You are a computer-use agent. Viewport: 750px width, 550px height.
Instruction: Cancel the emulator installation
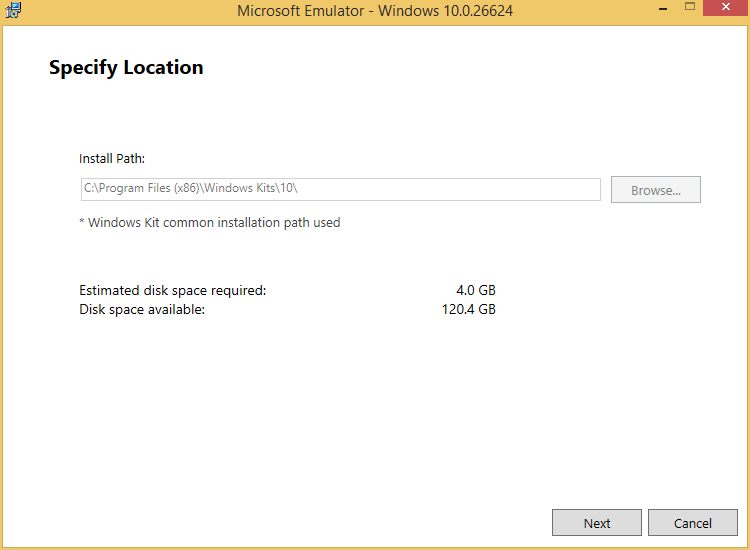(693, 523)
